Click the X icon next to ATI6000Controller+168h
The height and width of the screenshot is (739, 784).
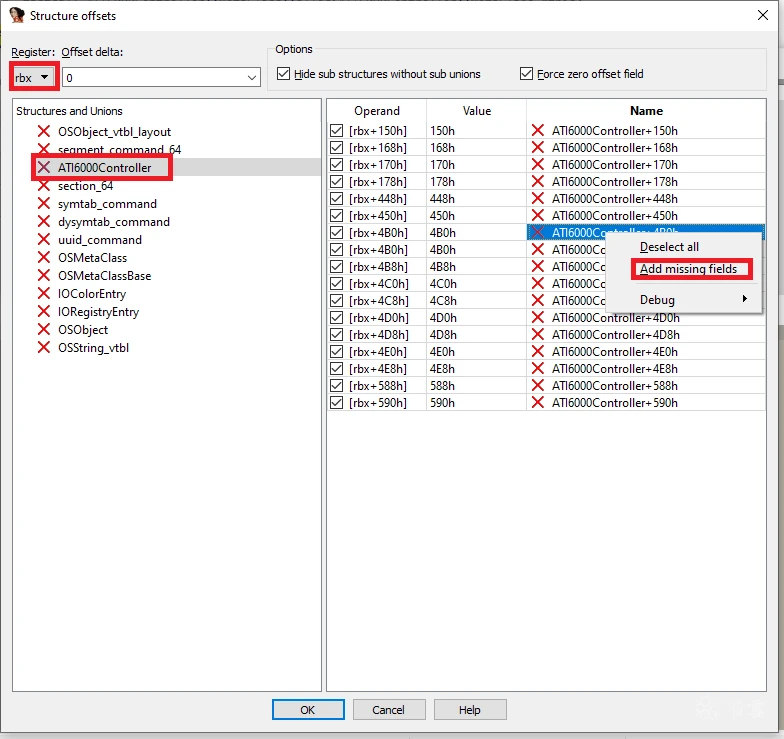click(x=538, y=148)
